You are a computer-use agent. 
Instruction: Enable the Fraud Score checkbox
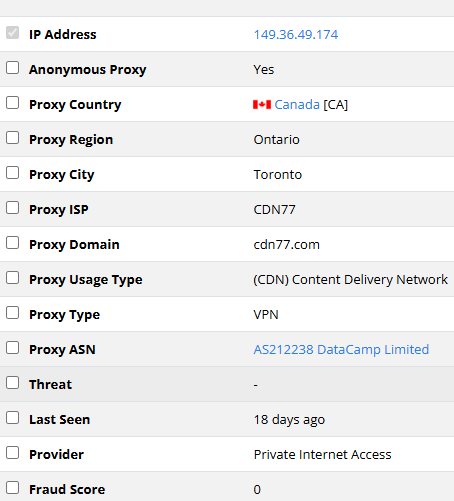[13, 488]
